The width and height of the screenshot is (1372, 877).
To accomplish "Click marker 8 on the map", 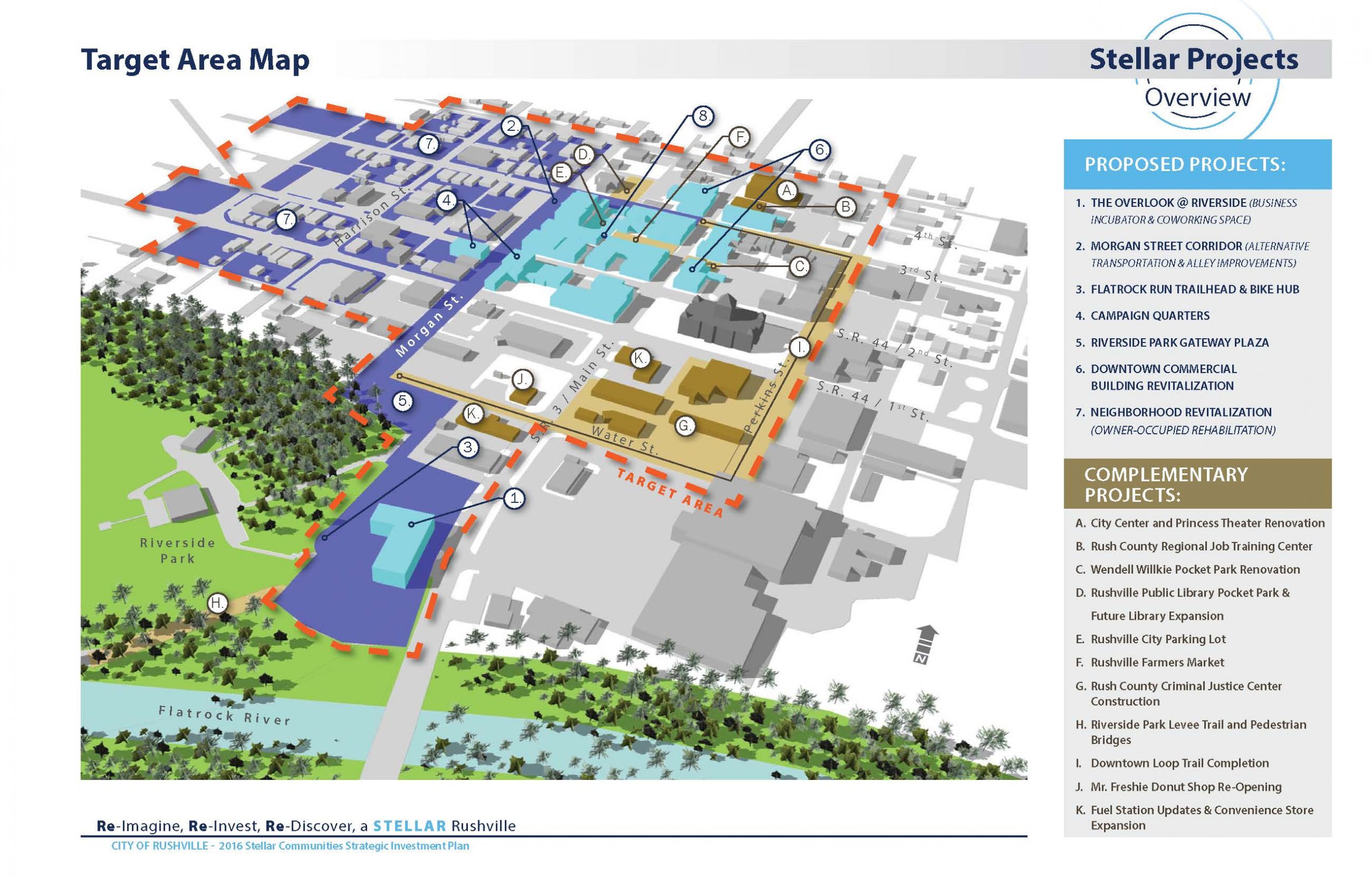I will pos(704,117).
